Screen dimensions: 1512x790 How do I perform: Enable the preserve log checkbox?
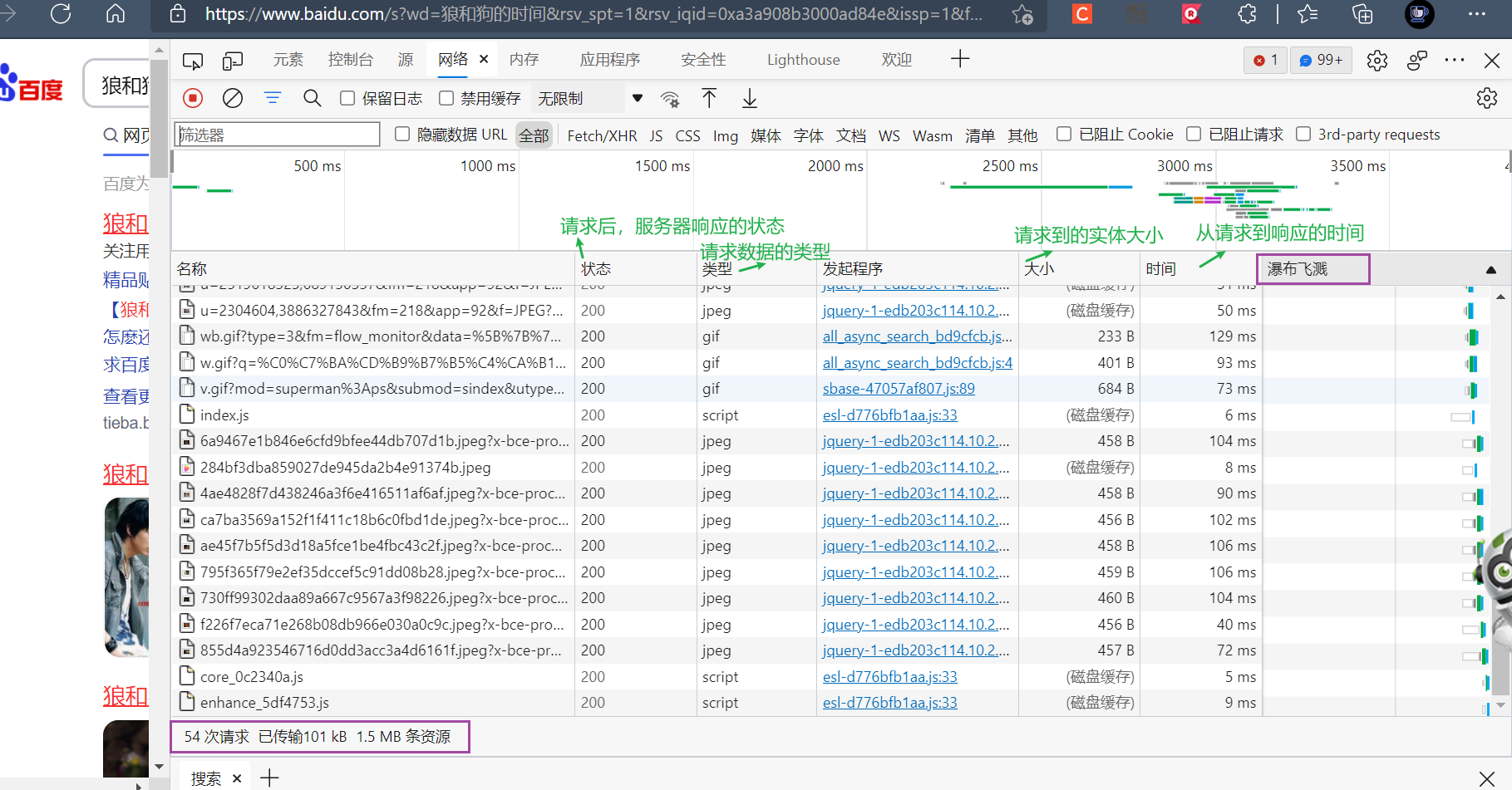coord(347,98)
